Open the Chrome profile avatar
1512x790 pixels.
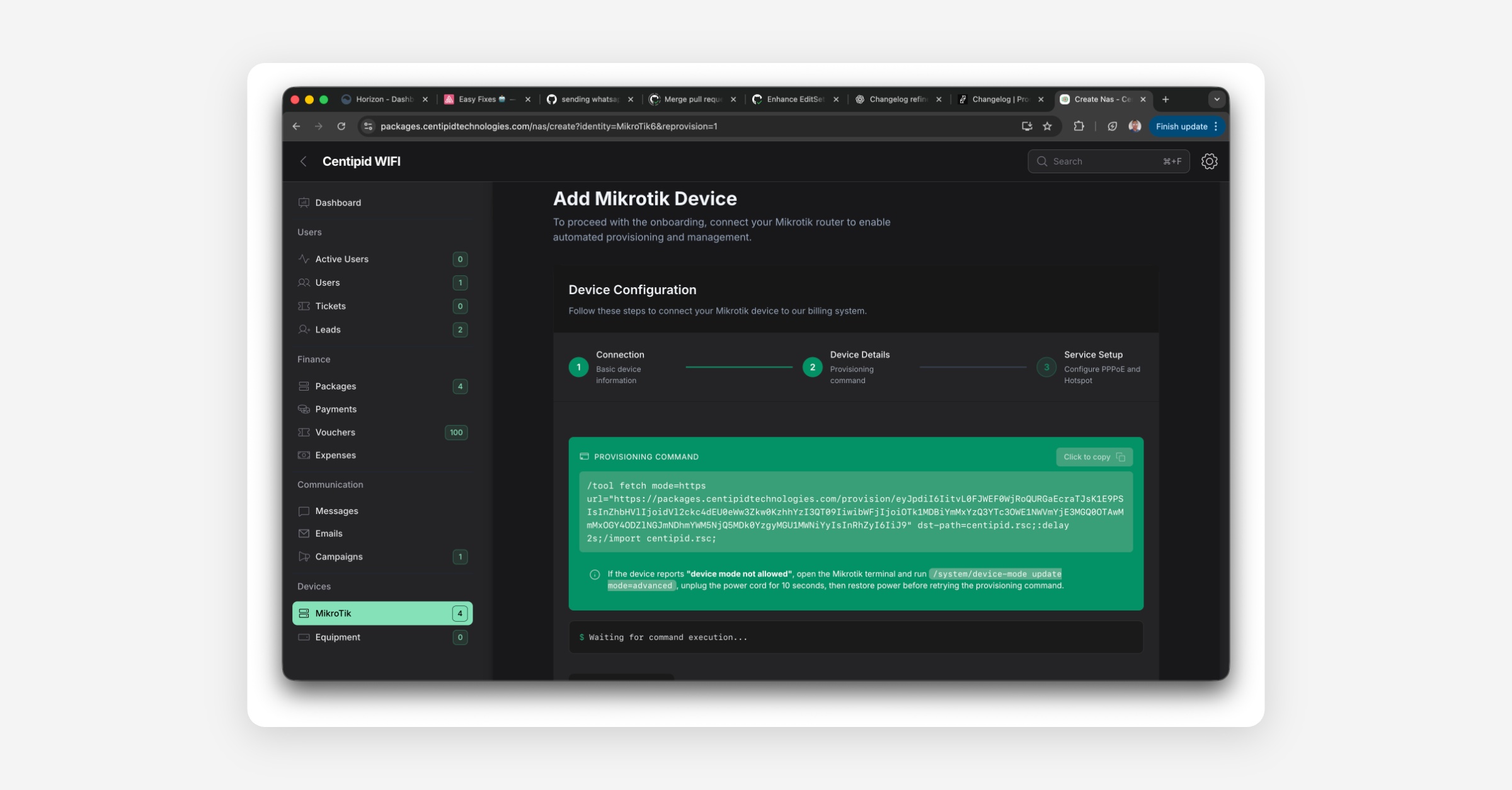(1135, 126)
